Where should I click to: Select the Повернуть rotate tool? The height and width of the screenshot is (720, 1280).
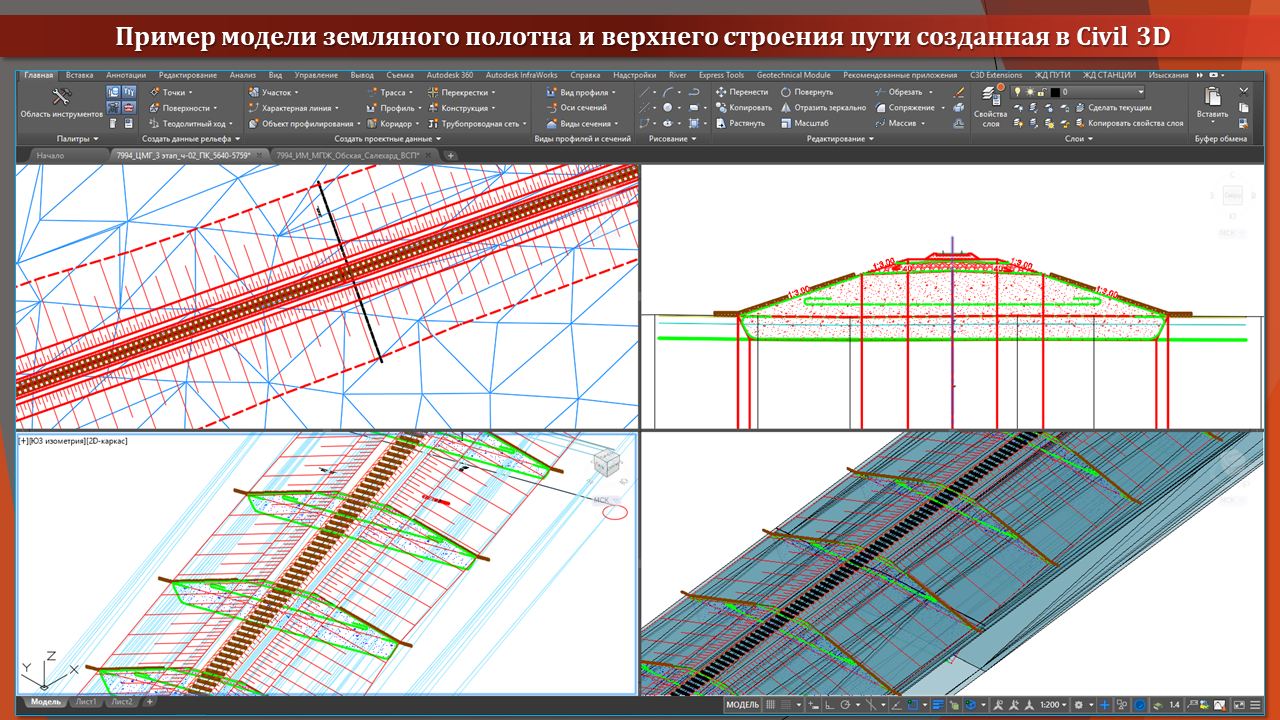tap(806, 92)
